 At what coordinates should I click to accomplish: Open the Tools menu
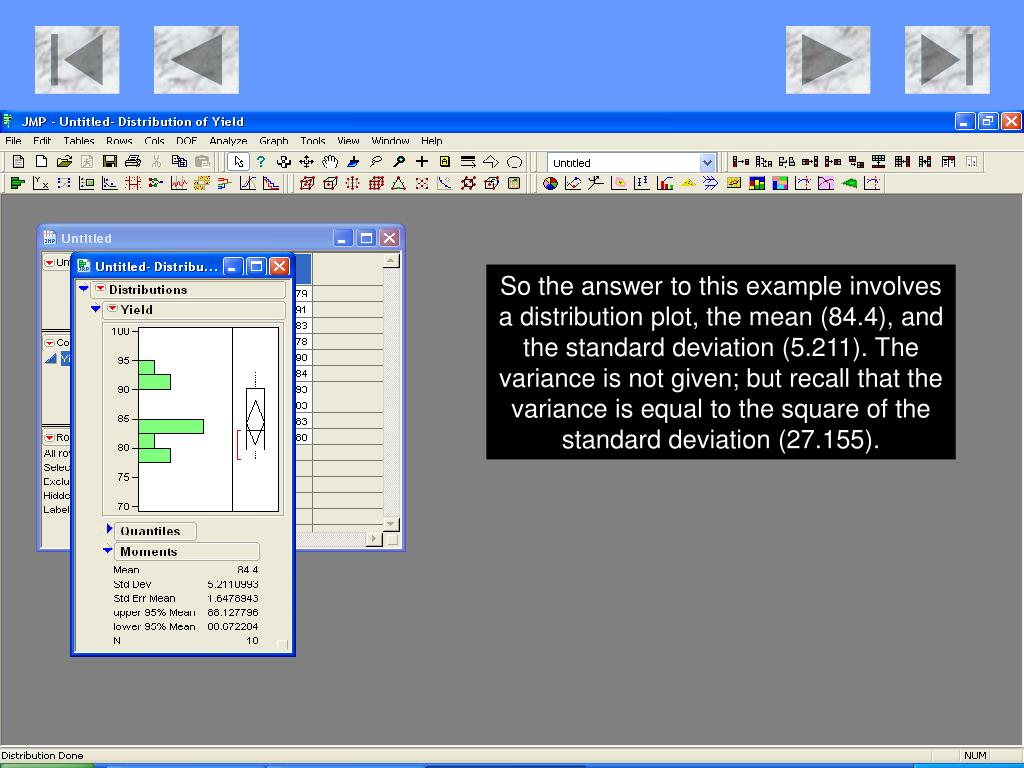313,140
